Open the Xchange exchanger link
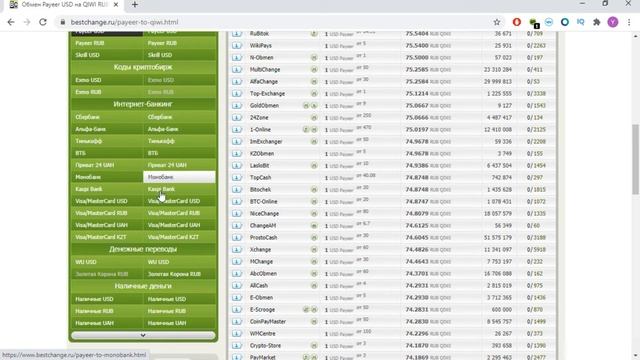Viewport: 640px width, 360px height. [x=260, y=250]
